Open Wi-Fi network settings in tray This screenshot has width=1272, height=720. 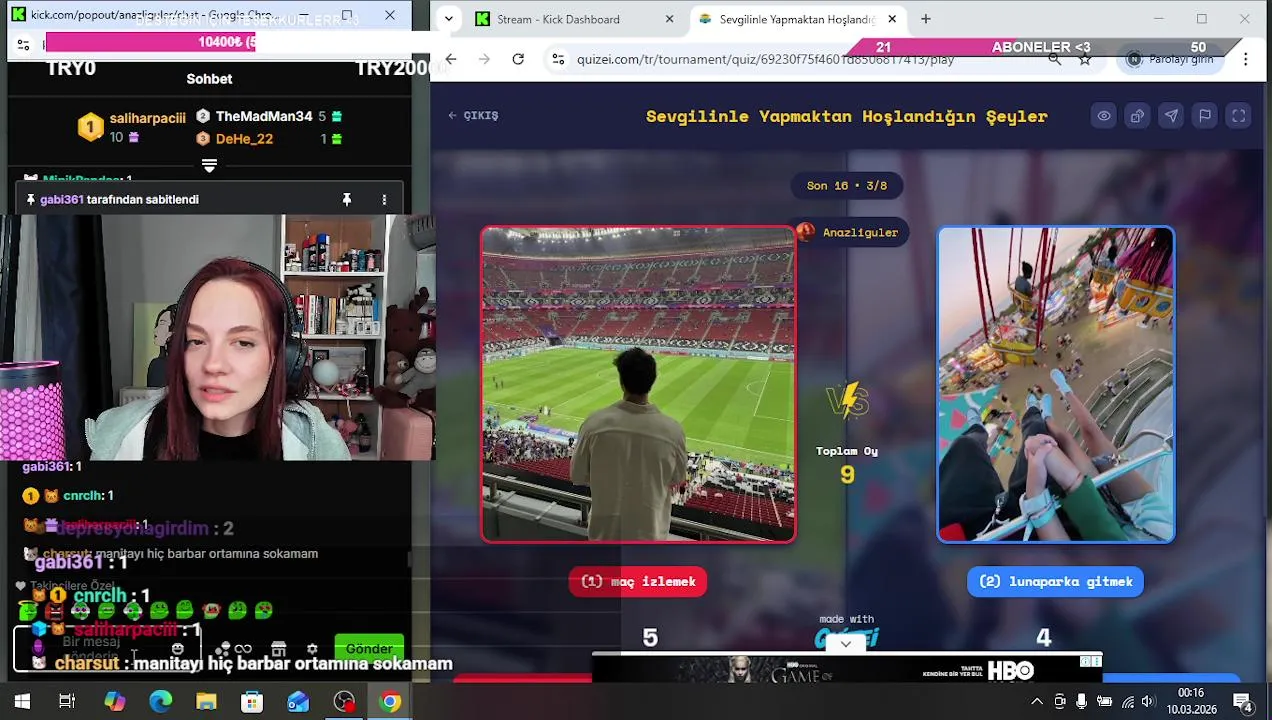point(1126,702)
